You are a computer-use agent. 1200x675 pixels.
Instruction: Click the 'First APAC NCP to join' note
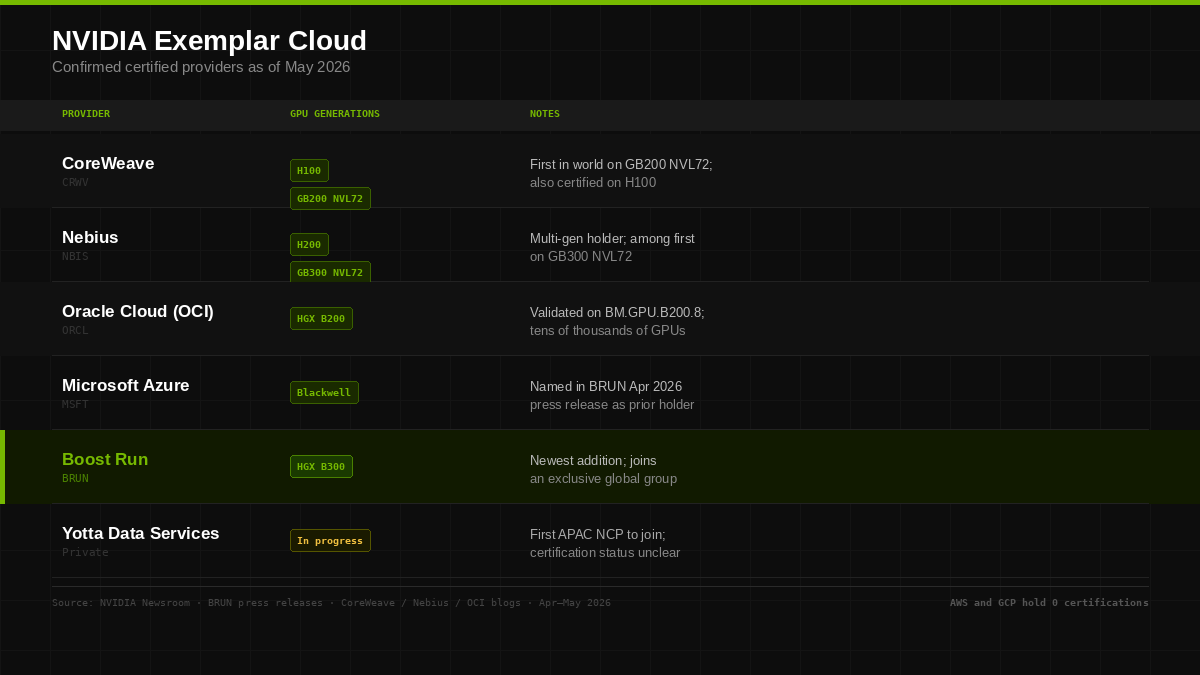598,535
